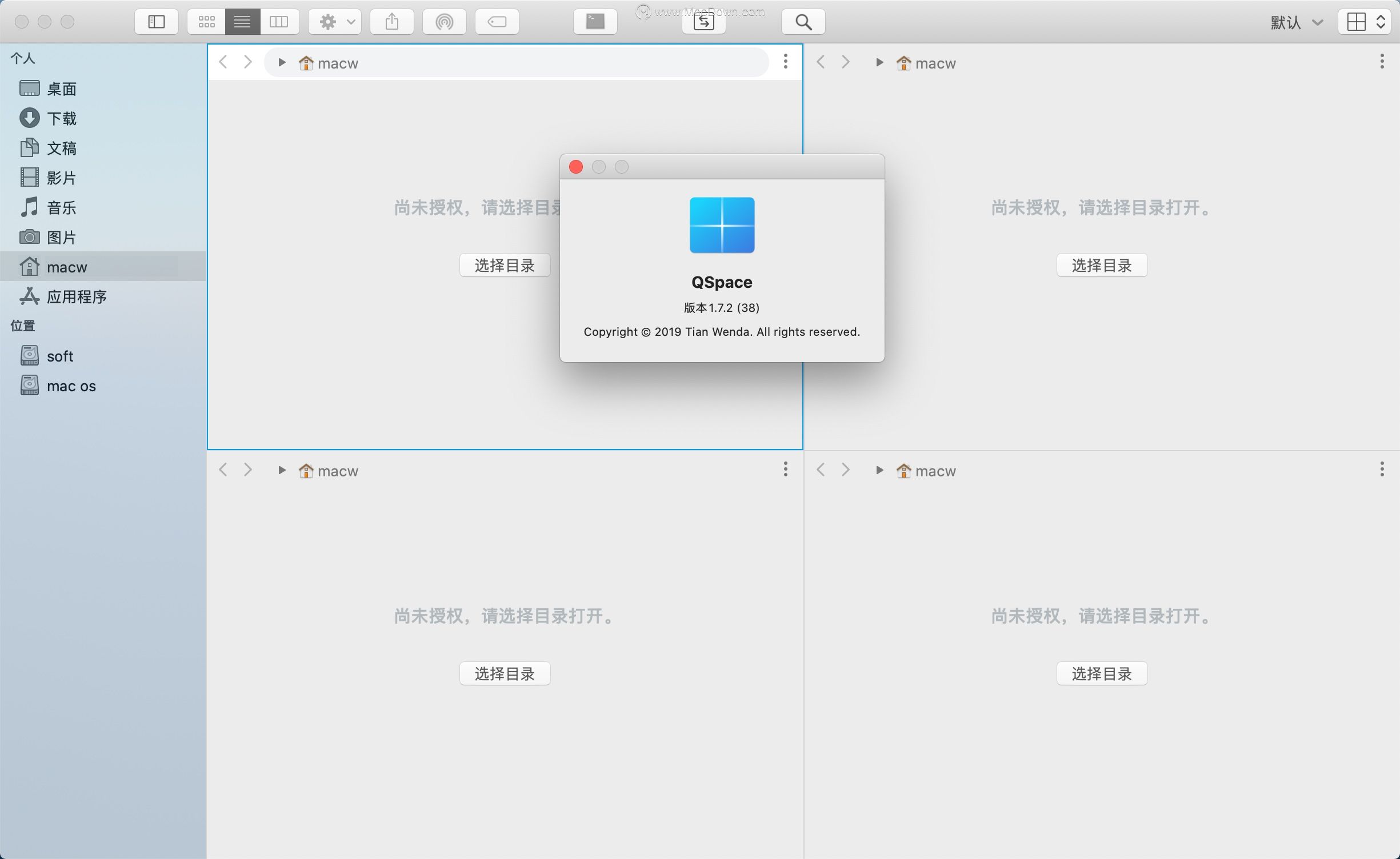Go forward in the bottom-left pane
This screenshot has width=1400, height=859.
pyautogui.click(x=248, y=469)
